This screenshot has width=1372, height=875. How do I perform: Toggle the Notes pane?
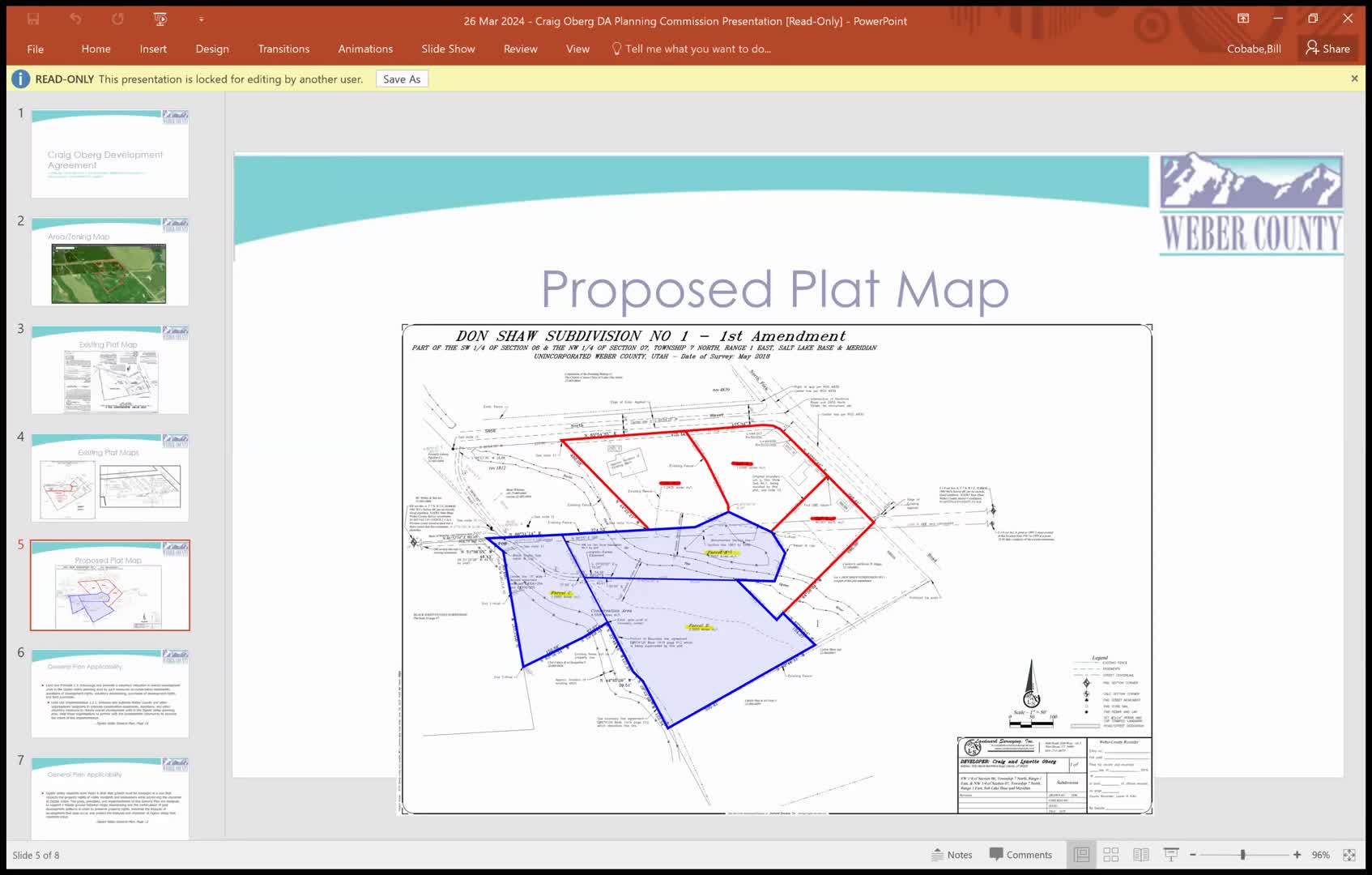[952, 855]
